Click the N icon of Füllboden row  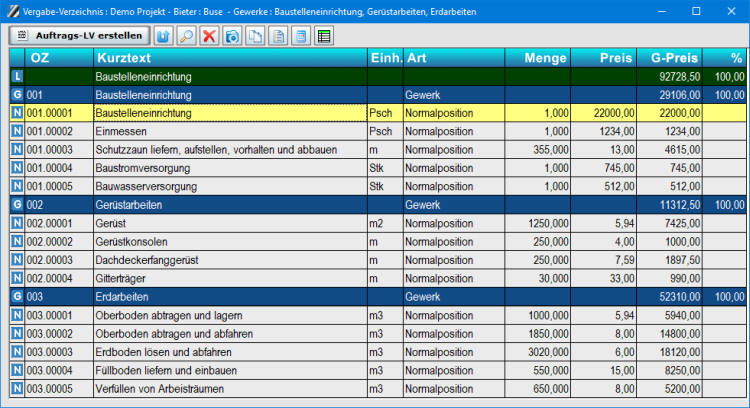coord(17,370)
